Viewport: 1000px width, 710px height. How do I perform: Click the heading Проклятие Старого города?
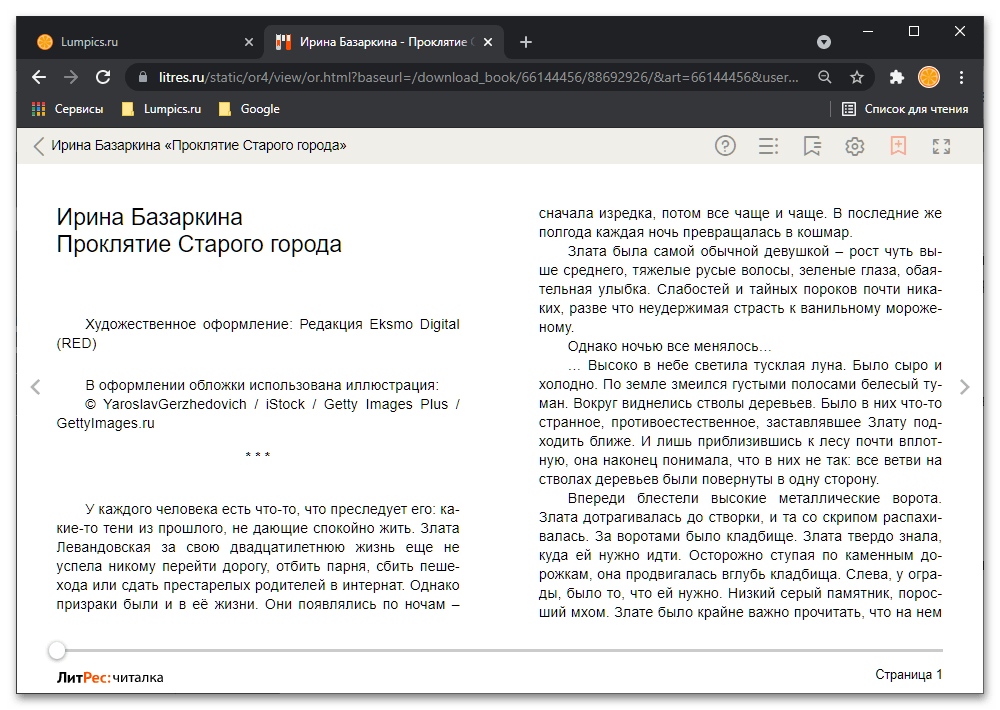click(199, 244)
